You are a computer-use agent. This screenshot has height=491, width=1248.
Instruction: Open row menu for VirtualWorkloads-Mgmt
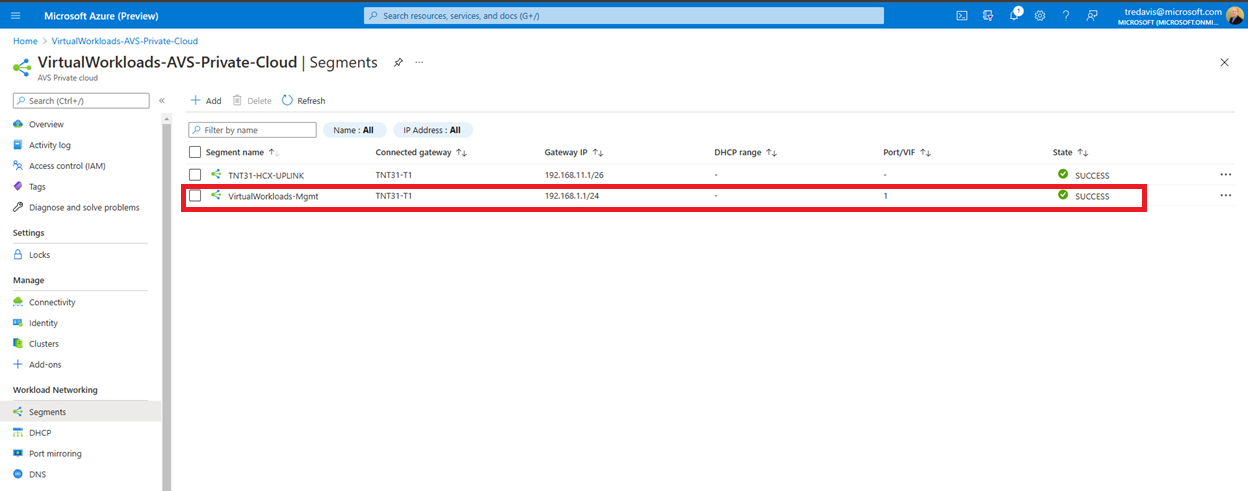1226,196
